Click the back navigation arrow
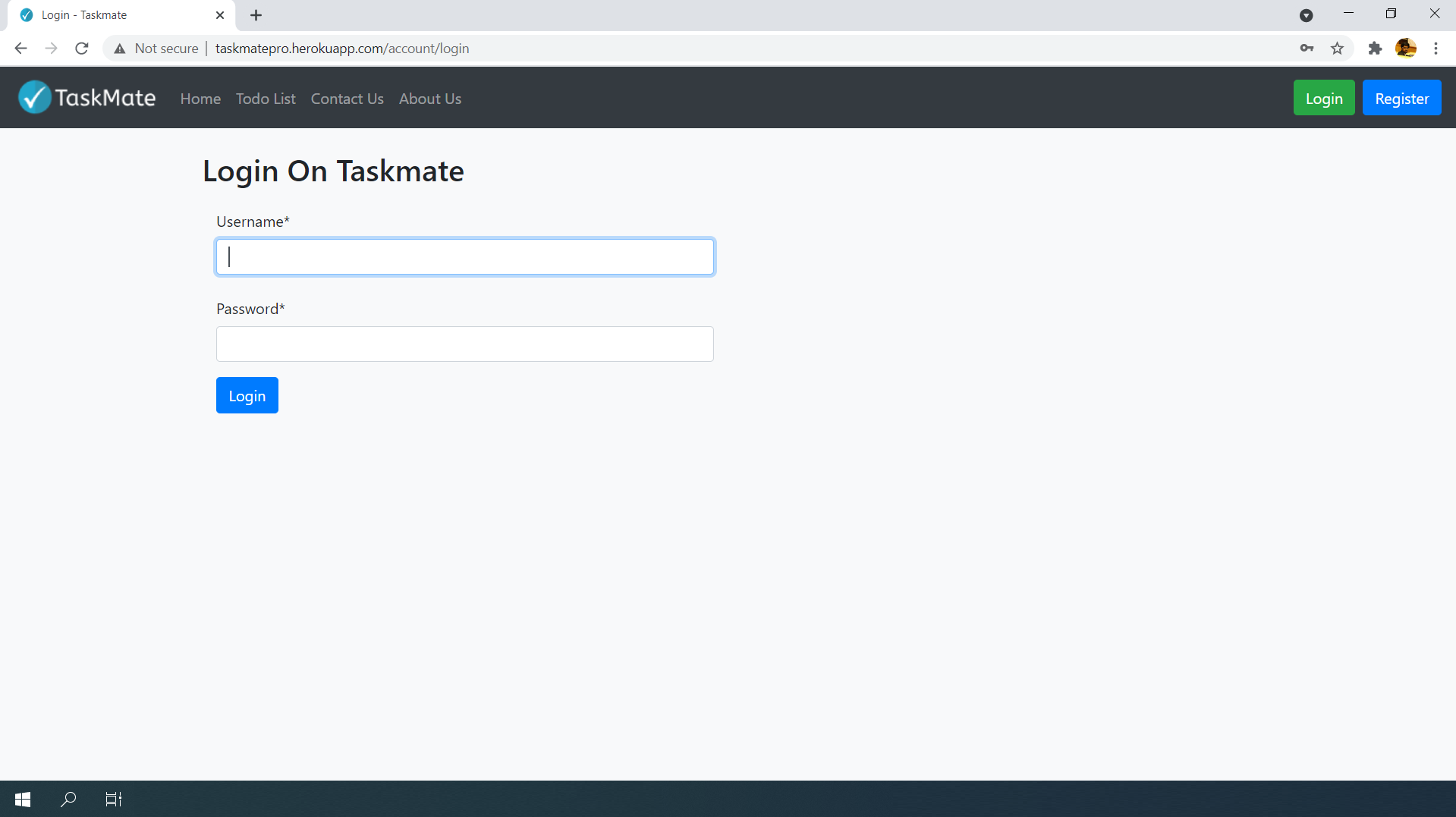This screenshot has width=1456, height=817. click(20, 48)
